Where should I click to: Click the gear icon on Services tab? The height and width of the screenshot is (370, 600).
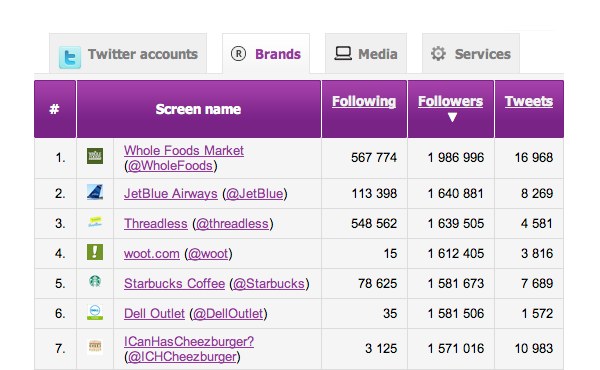(438, 54)
